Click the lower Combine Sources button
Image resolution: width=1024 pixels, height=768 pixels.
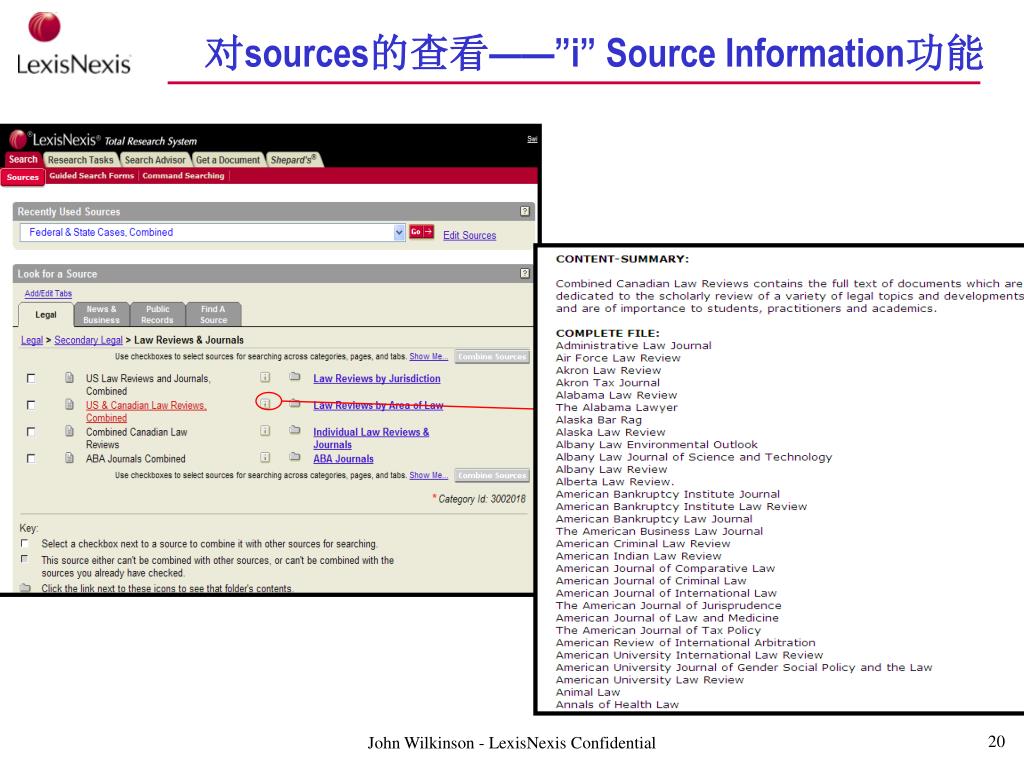[492, 475]
